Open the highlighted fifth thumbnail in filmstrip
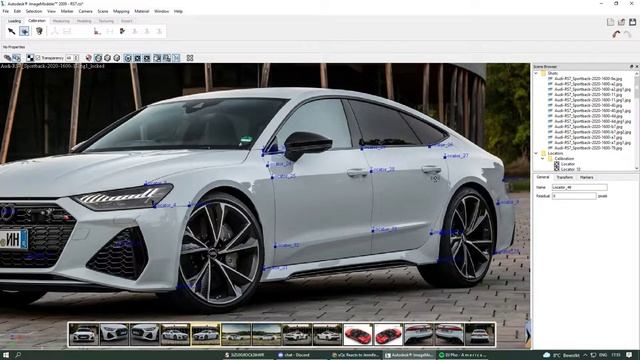This screenshot has width=640, height=360. pyautogui.click(x=205, y=334)
